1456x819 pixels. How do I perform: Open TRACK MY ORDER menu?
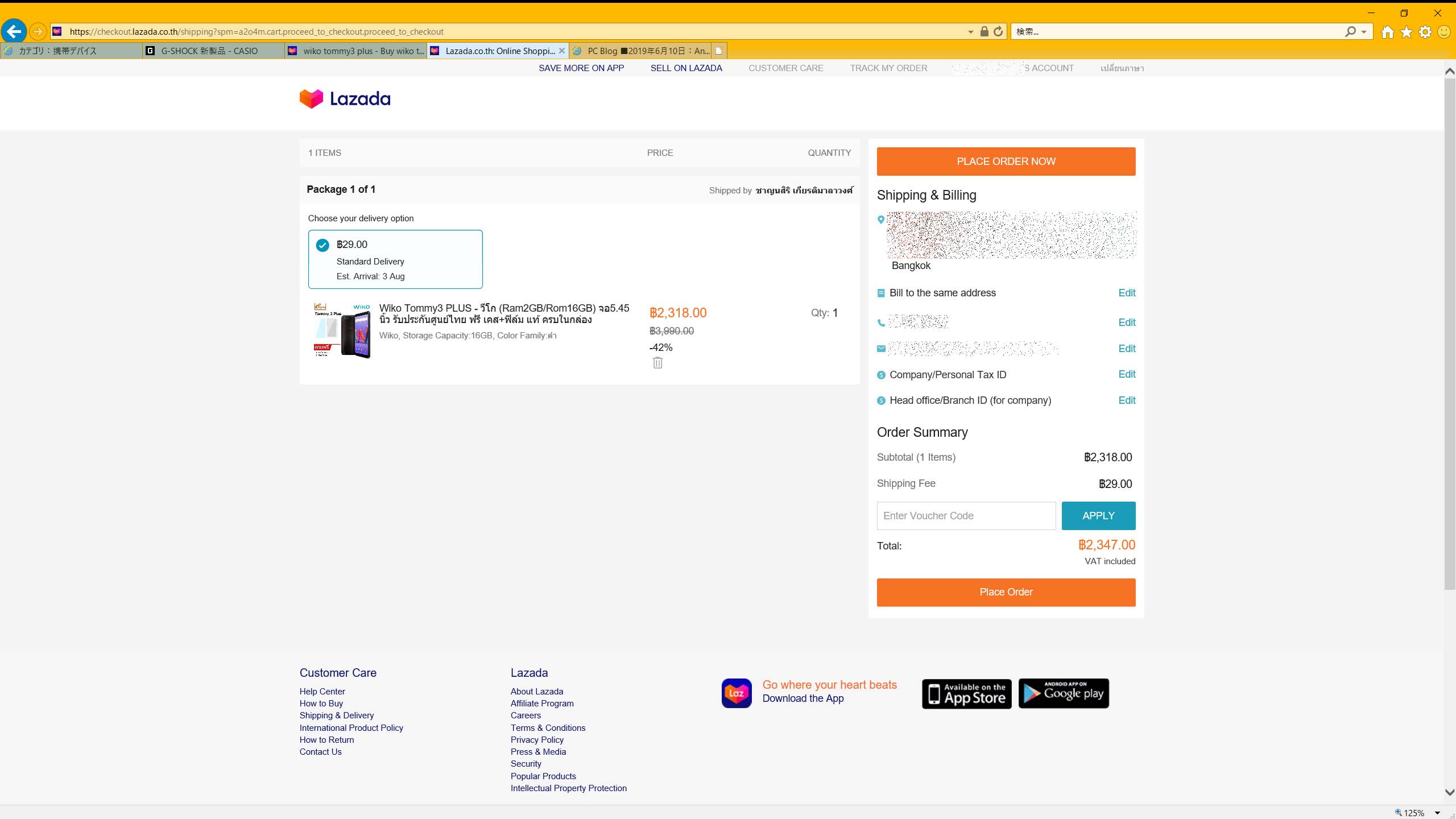pos(888,68)
